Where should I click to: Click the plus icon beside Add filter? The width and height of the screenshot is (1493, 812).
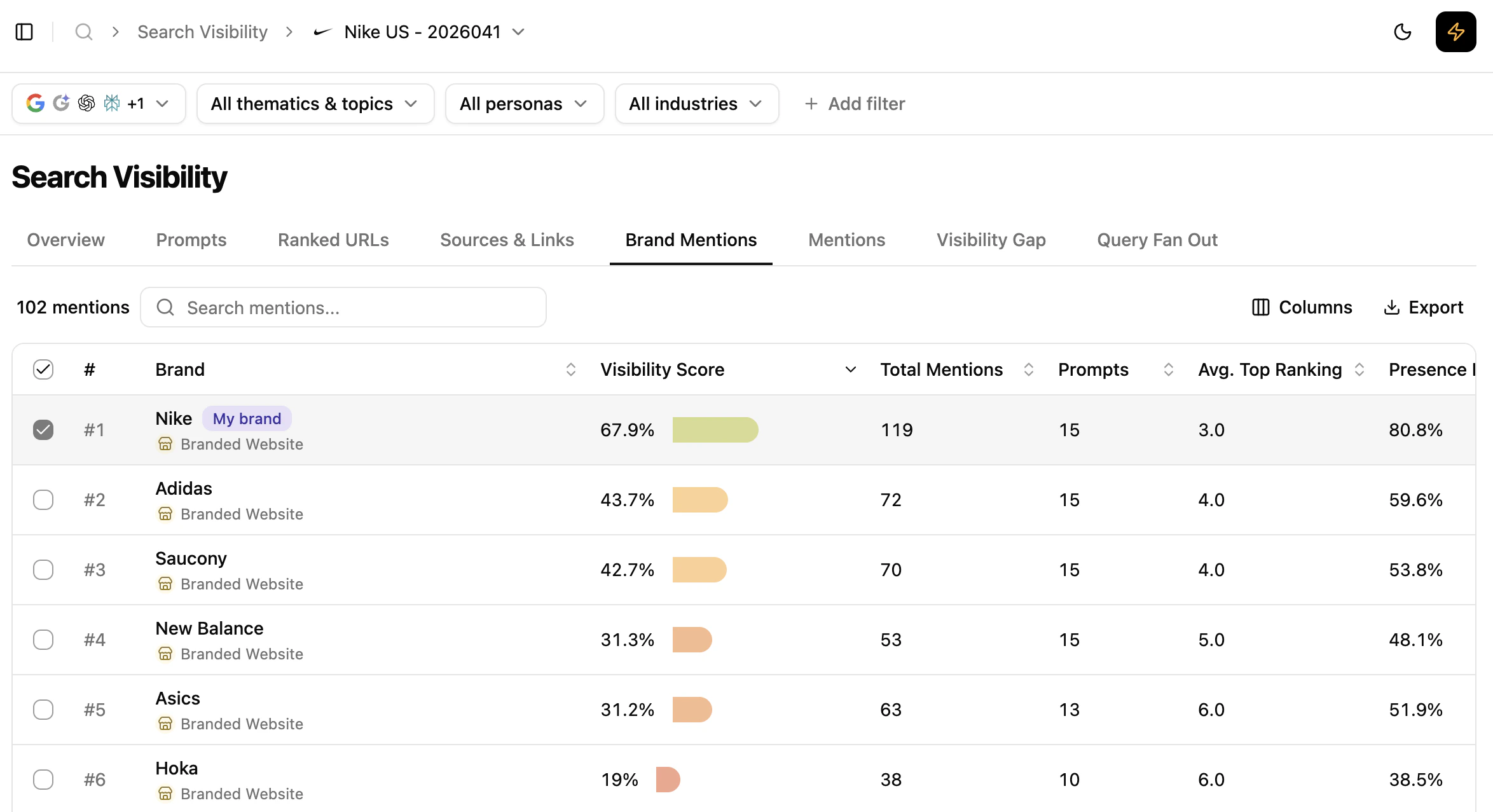[x=811, y=104]
